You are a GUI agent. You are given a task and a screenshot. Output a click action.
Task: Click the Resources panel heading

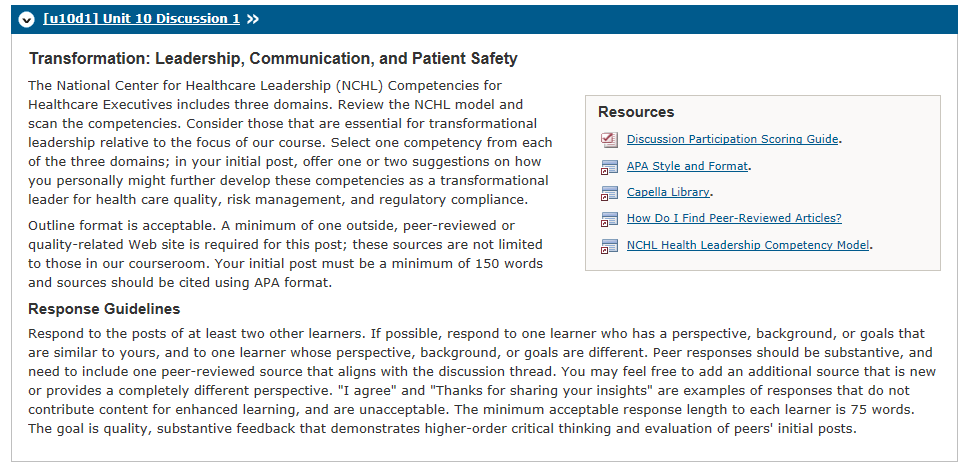click(636, 112)
